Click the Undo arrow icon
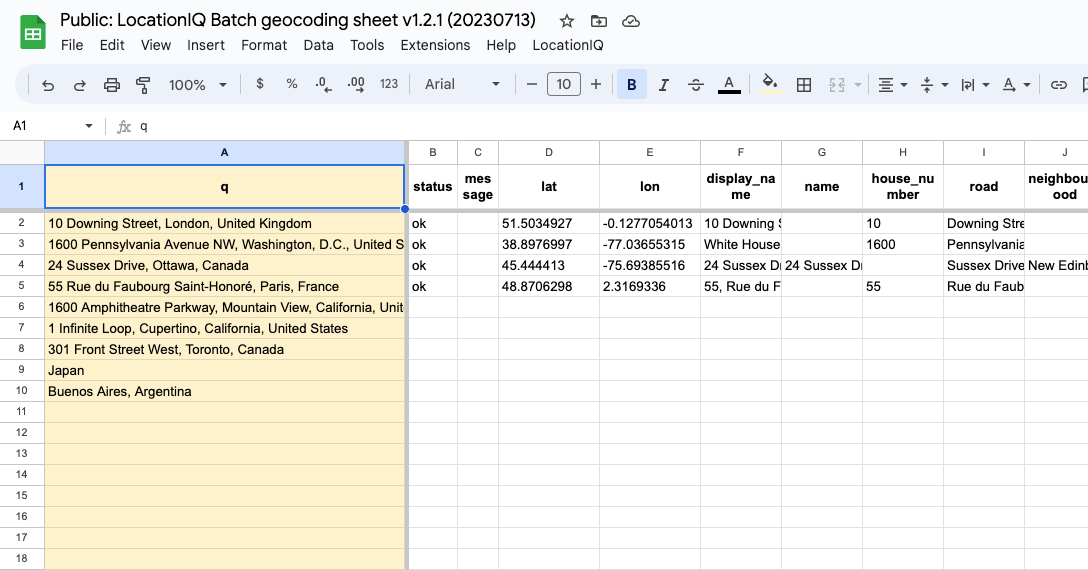Image resolution: width=1088 pixels, height=570 pixels. coord(48,85)
